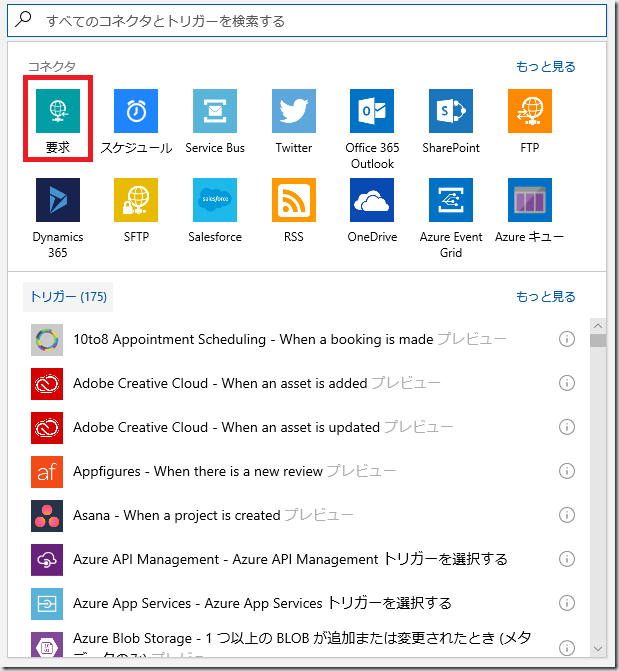Select the SharePoint connector
This screenshot has width=619, height=671.
(x=451, y=111)
